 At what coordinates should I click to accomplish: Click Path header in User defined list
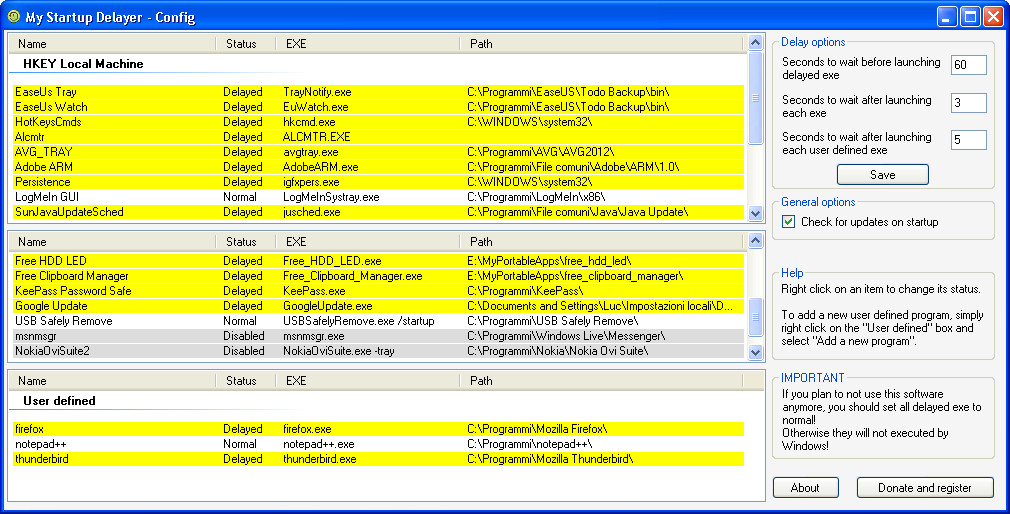tap(602, 381)
